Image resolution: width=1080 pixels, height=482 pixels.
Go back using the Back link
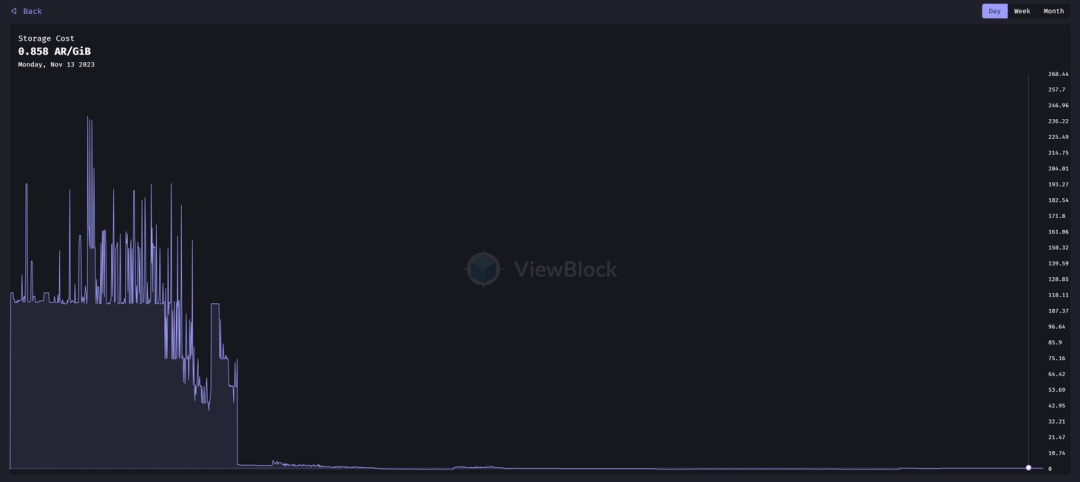coord(32,11)
